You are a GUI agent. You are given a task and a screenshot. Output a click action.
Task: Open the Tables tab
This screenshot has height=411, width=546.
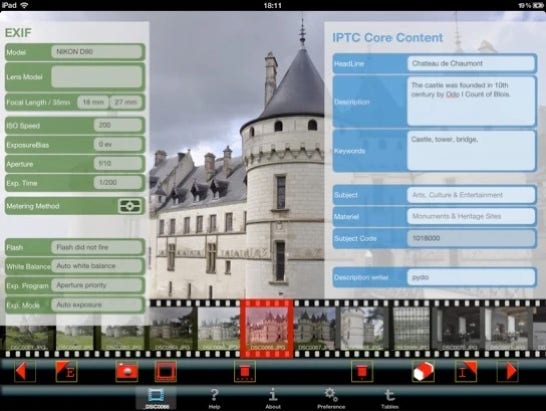(390, 398)
